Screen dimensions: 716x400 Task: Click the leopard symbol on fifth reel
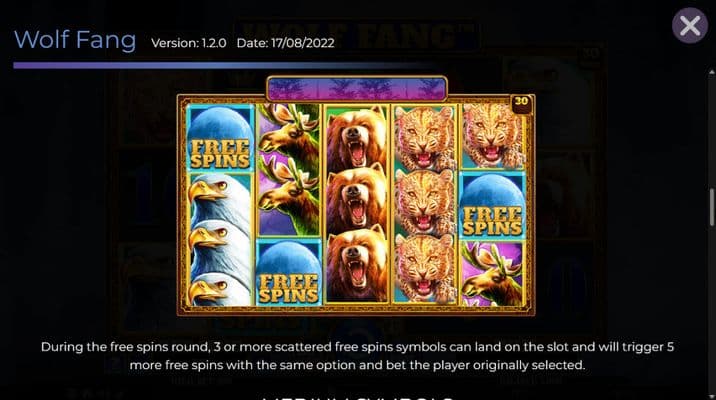point(493,137)
